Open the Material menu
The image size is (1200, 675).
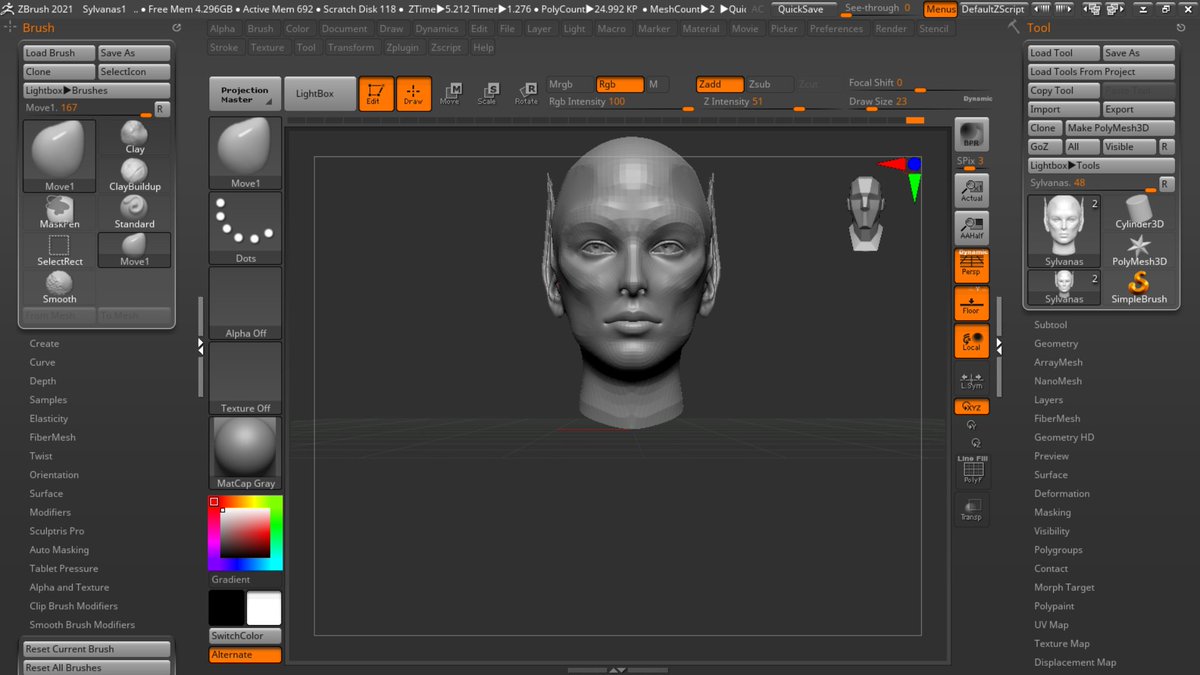pos(701,29)
